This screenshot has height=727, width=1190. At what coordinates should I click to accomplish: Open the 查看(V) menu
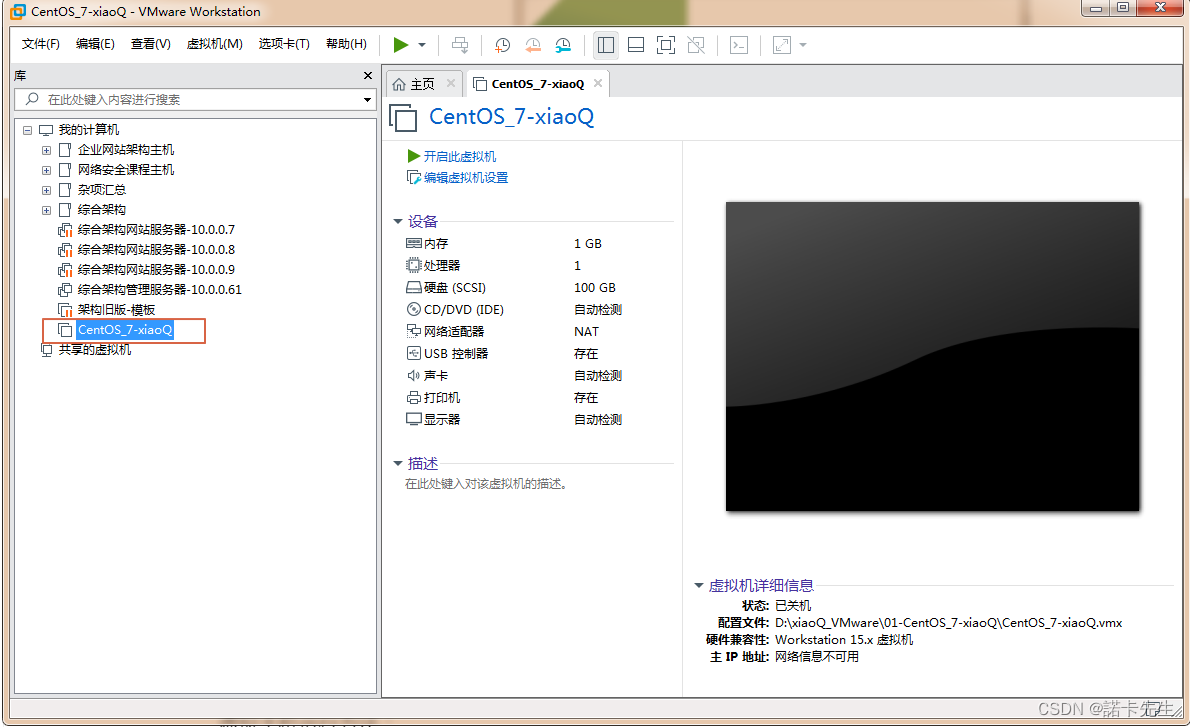[x=150, y=44]
